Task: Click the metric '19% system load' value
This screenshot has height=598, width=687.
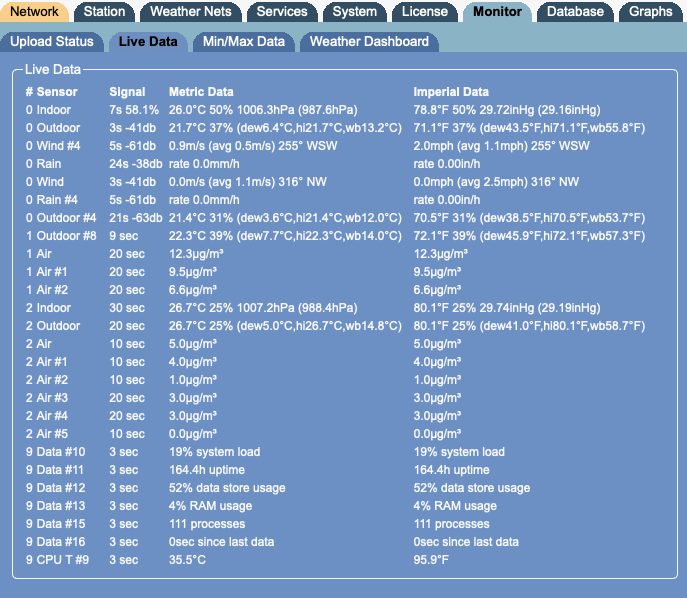Action: [215, 452]
